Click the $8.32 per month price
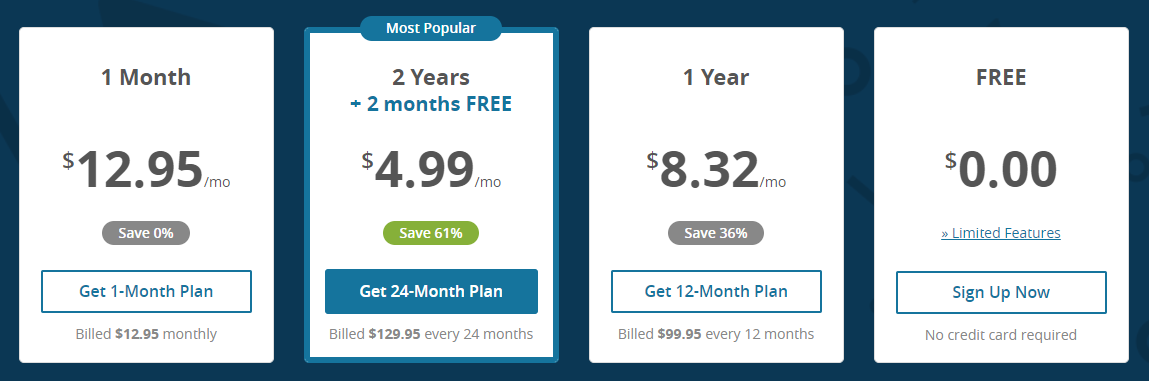 (716, 170)
